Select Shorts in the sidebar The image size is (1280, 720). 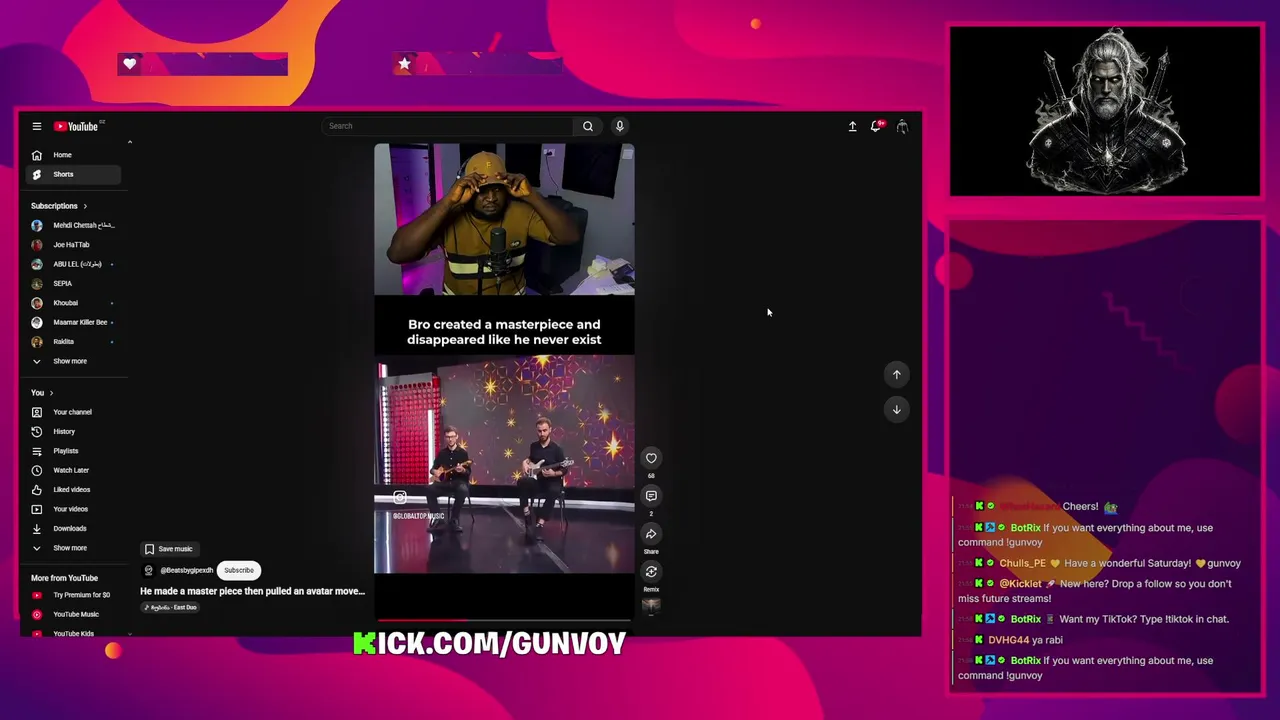coord(75,174)
